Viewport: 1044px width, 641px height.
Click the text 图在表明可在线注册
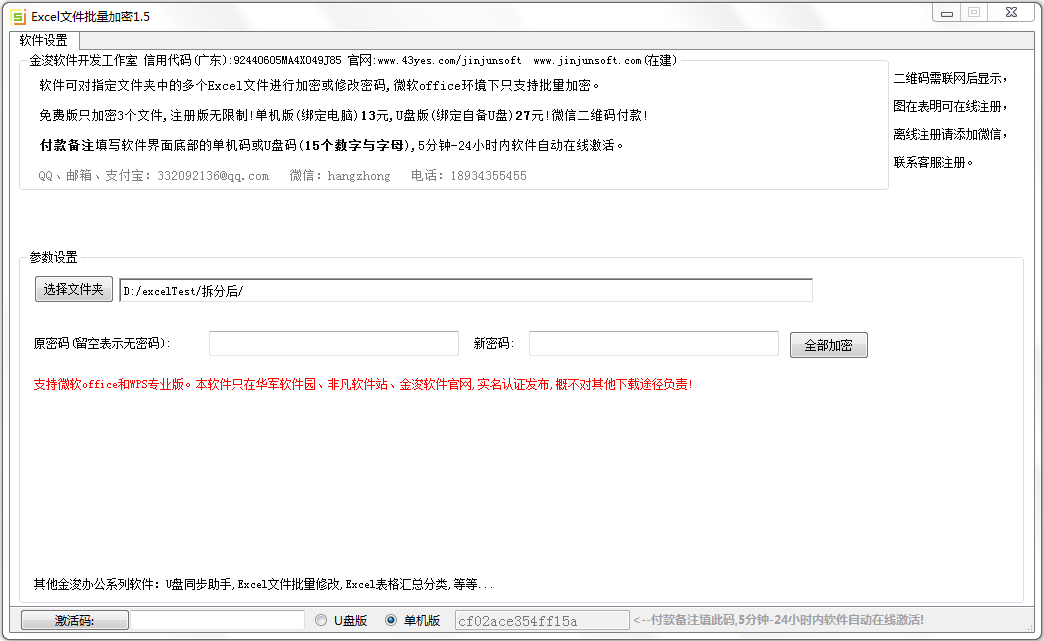point(949,107)
